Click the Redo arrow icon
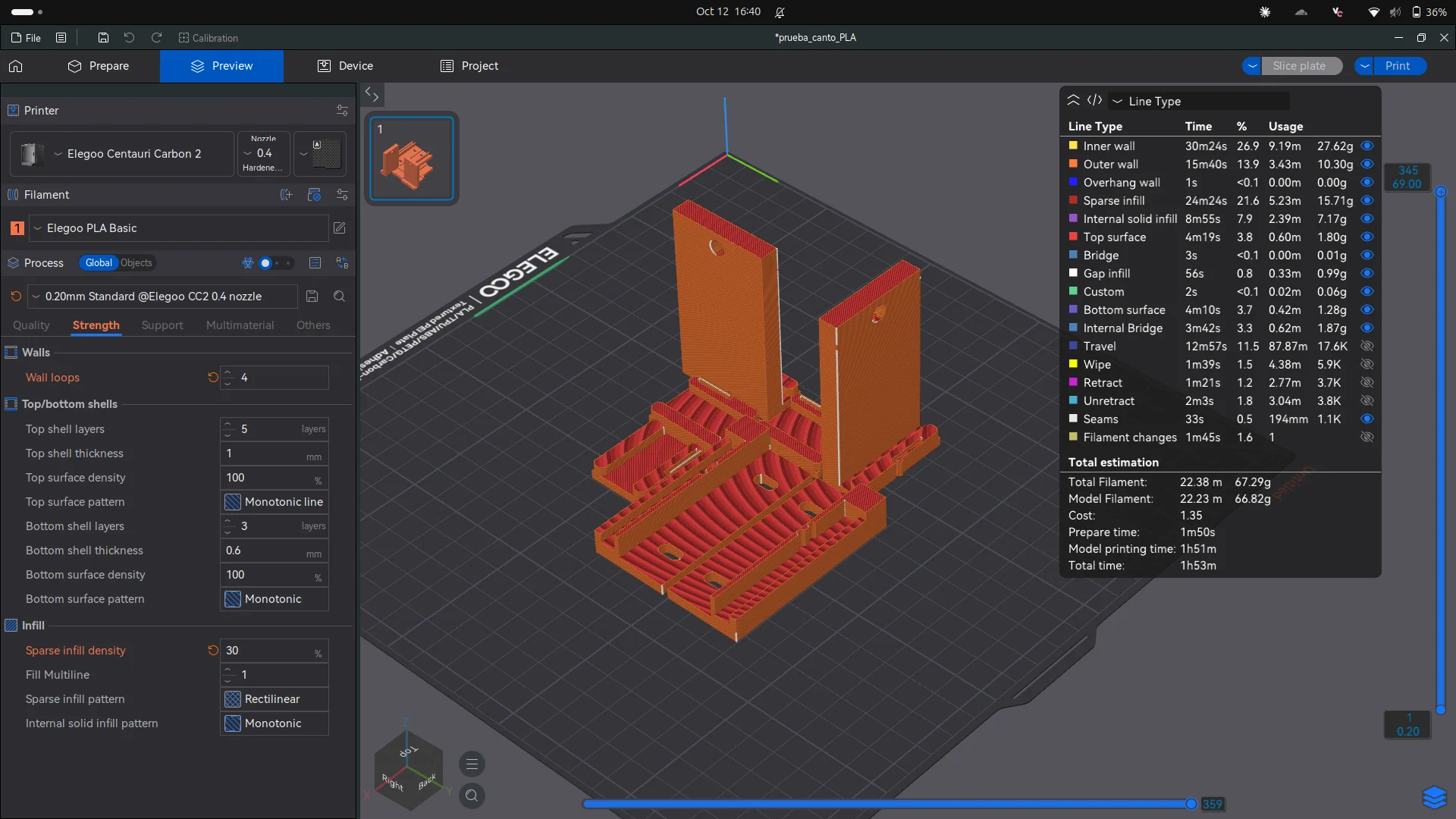This screenshot has height=819, width=1456. [156, 38]
